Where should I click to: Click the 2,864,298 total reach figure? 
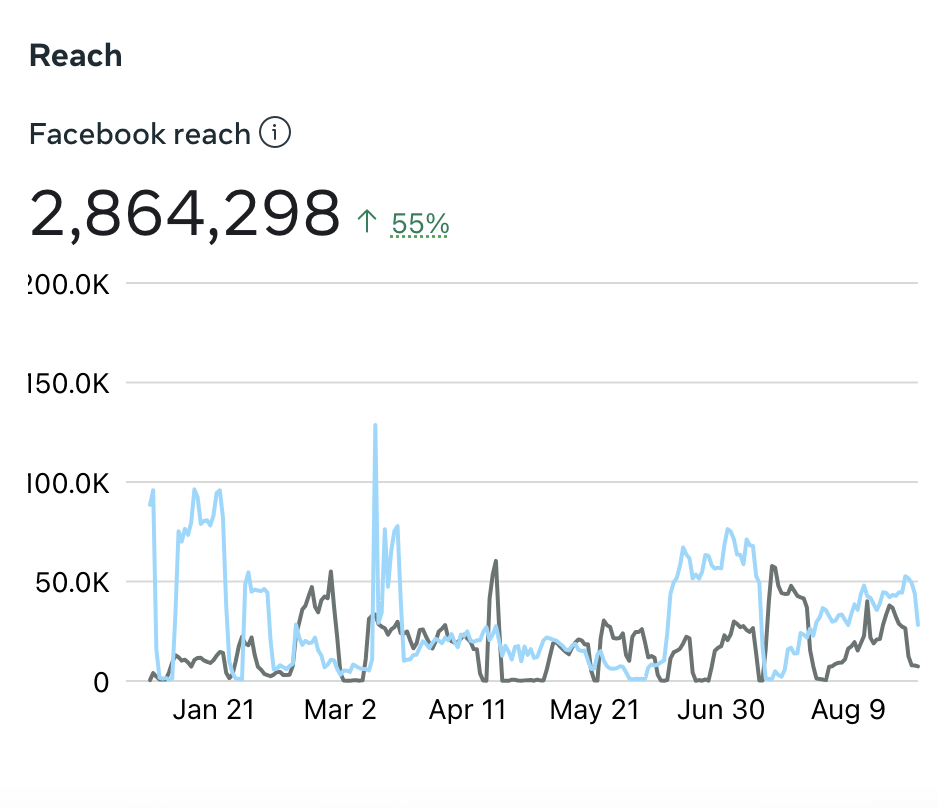pyautogui.click(x=185, y=213)
